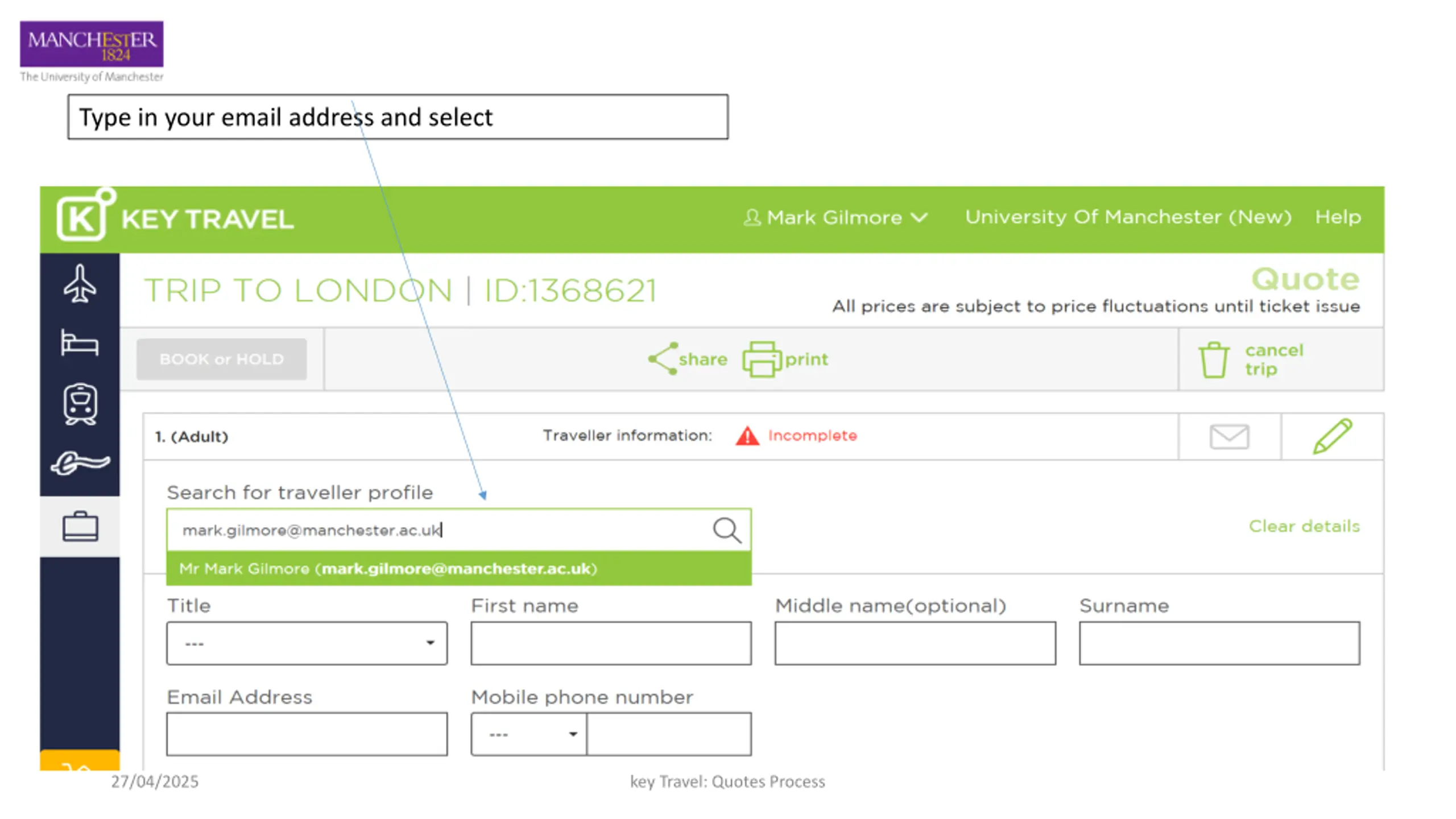Open the Help menu item
Image resolution: width=1456 pixels, height=819 pixels.
point(1338,217)
